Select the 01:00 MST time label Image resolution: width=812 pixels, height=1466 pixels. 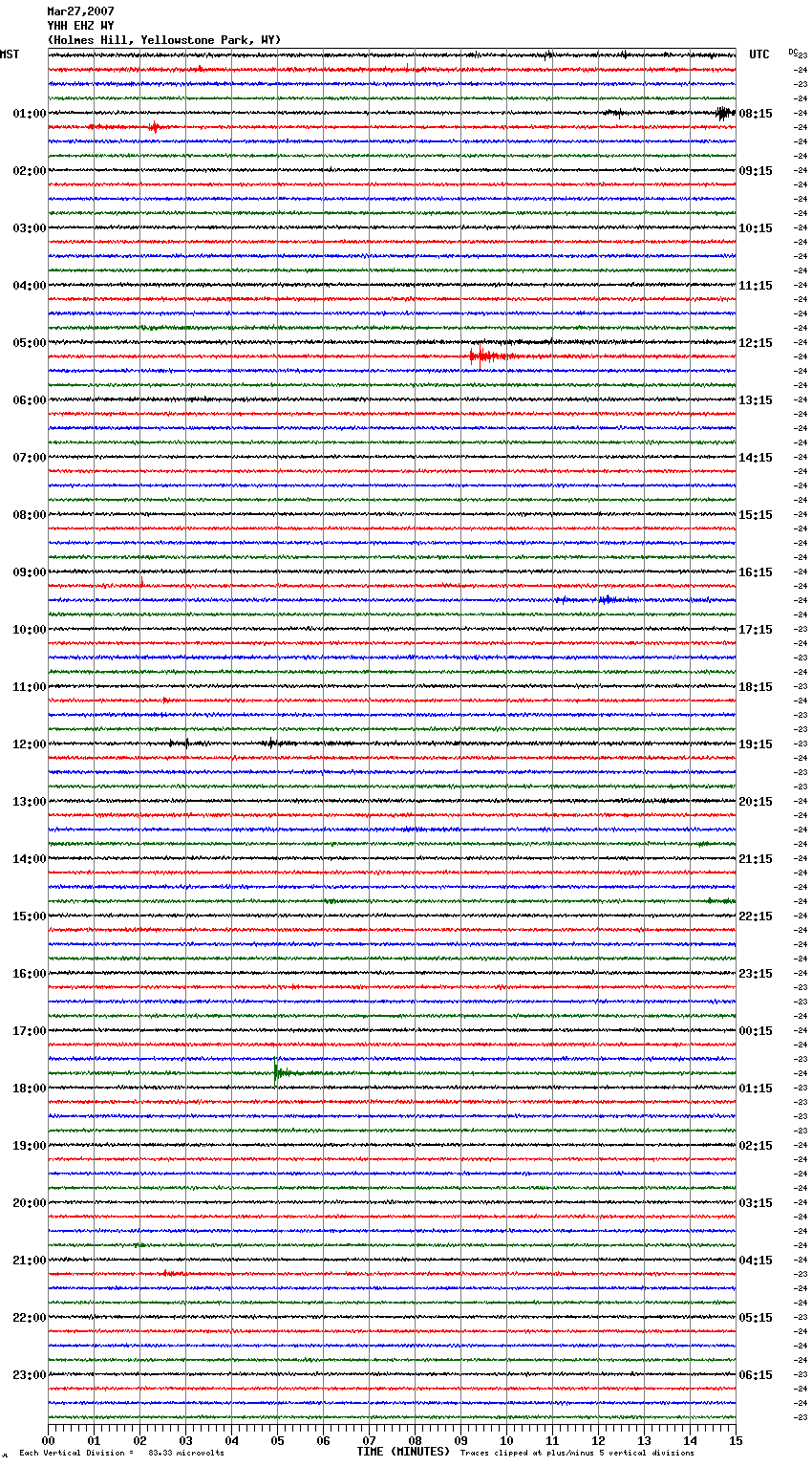[x=30, y=114]
